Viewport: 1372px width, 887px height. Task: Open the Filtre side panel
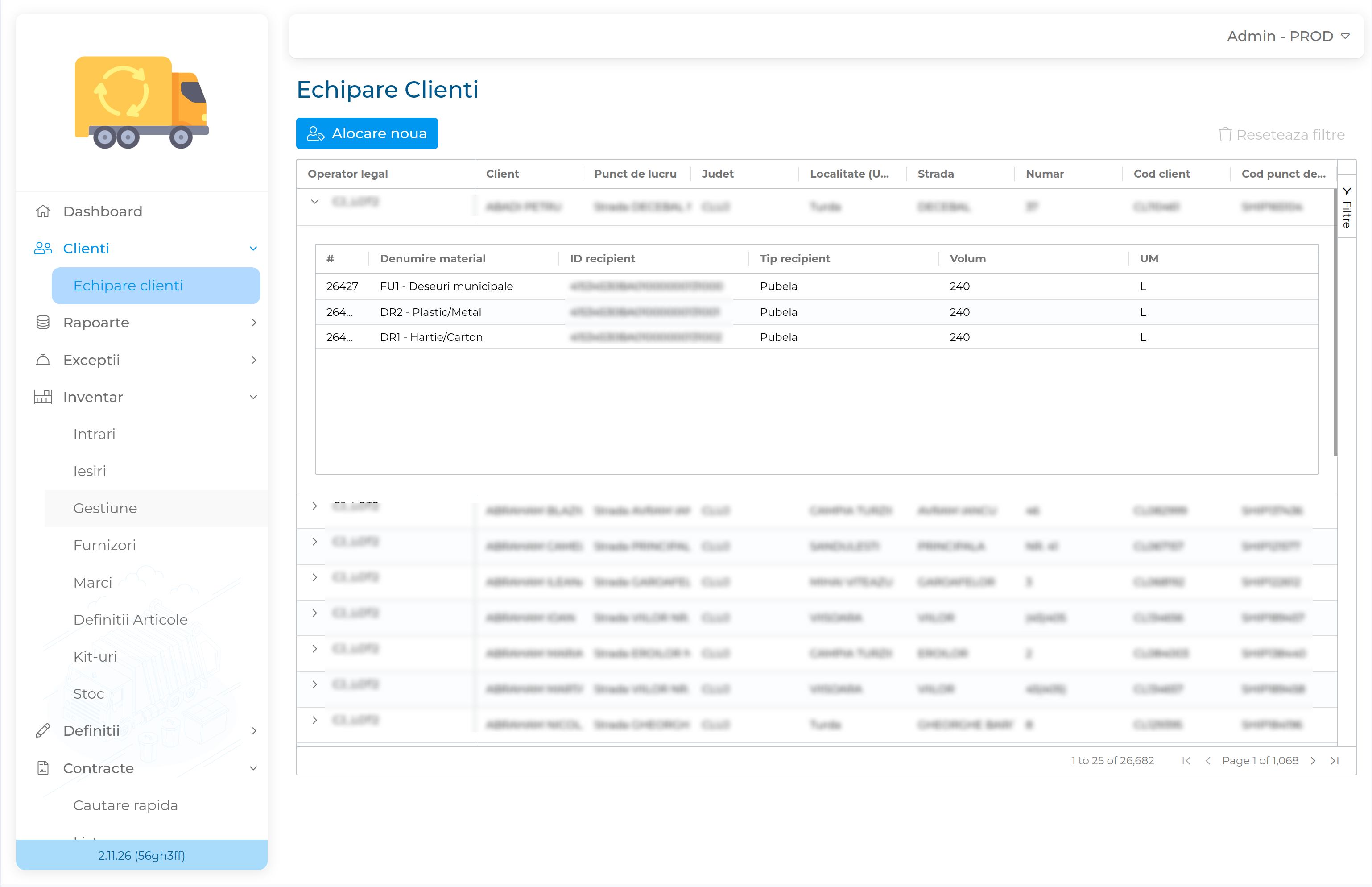point(1347,207)
